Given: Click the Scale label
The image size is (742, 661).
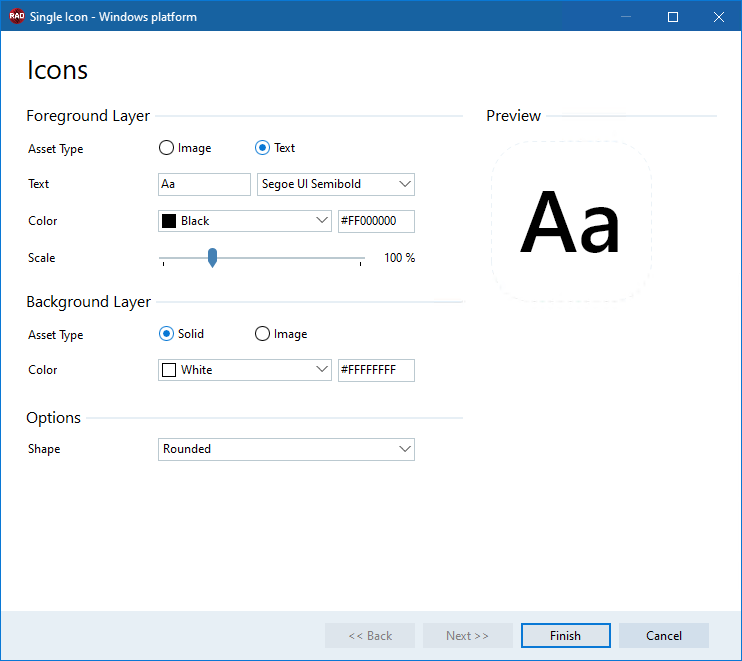Looking at the screenshot, I should [x=42, y=258].
